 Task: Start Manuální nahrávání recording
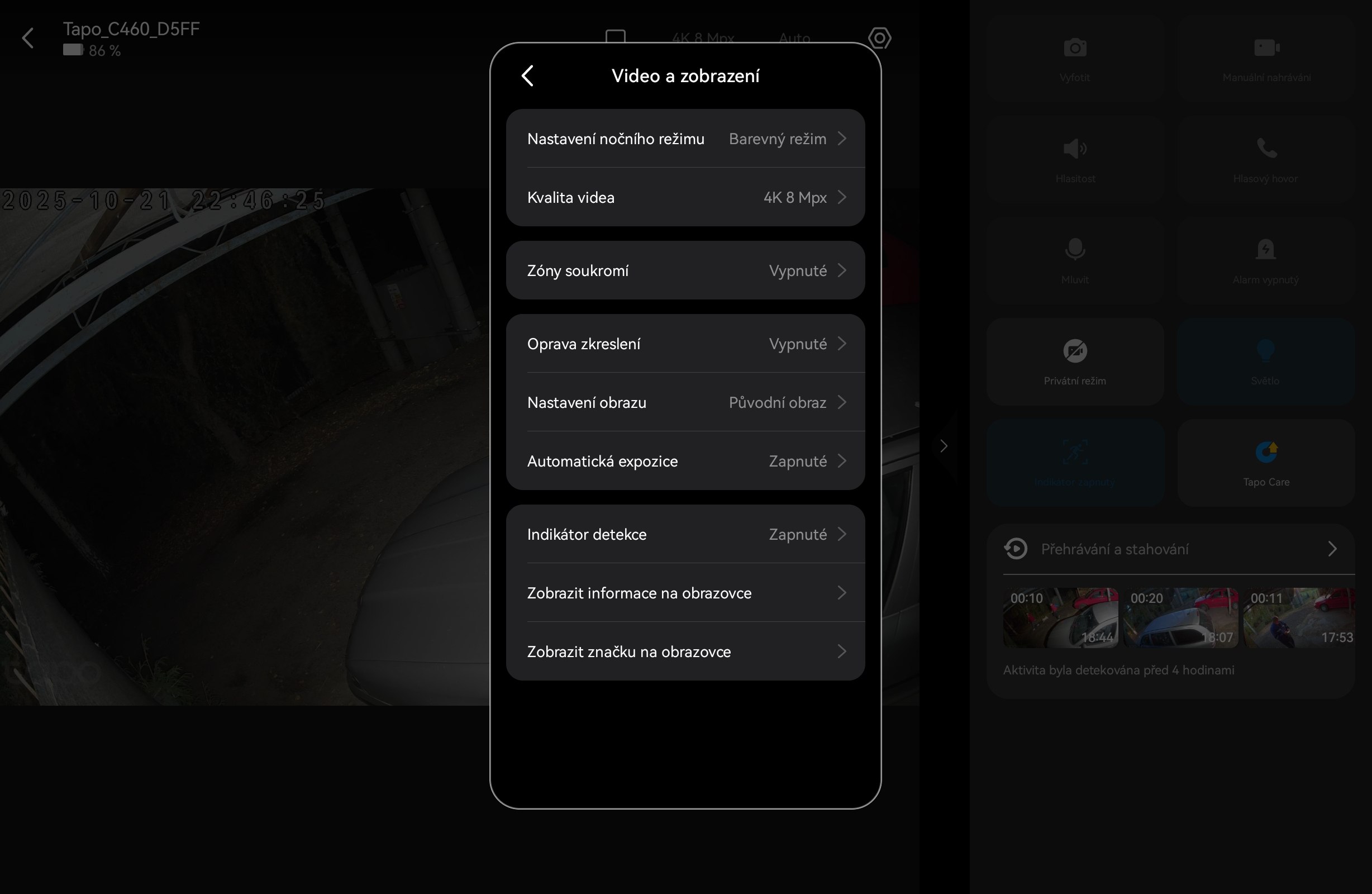coord(1266,49)
